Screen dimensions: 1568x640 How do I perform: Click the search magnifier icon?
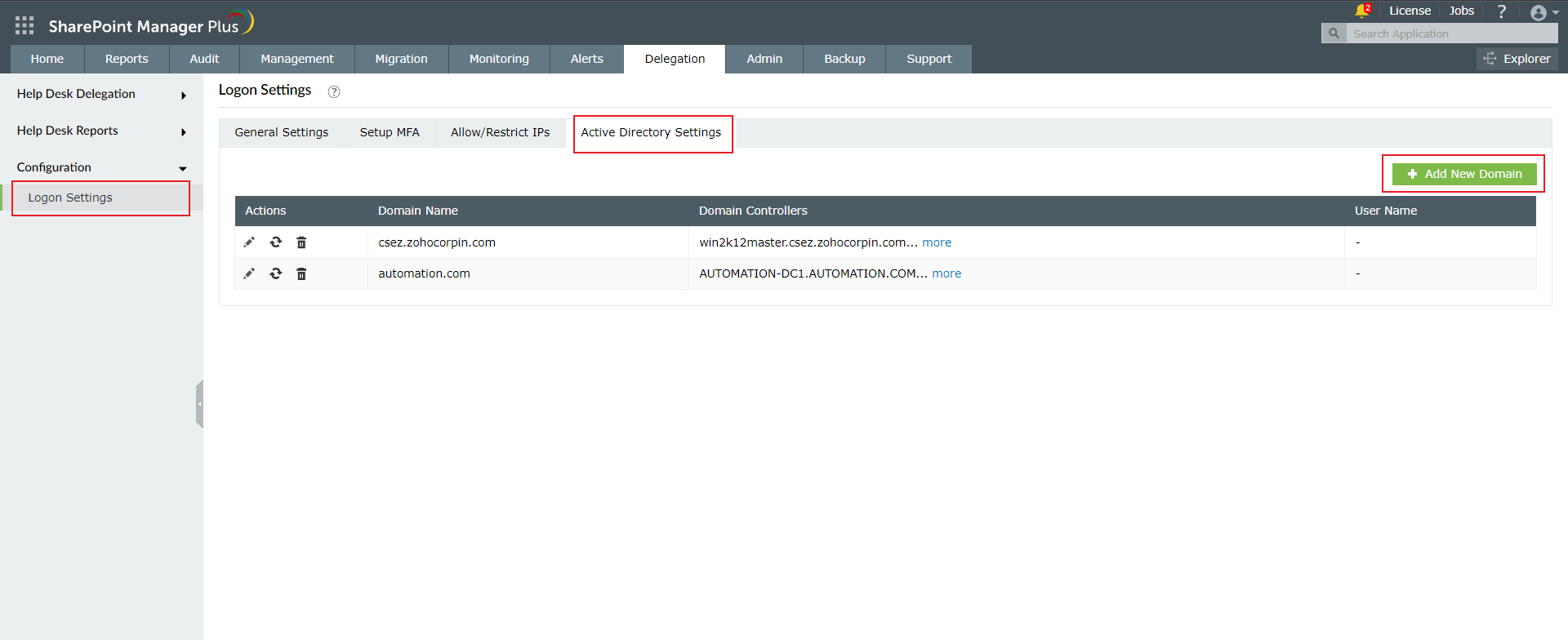pos(1334,33)
